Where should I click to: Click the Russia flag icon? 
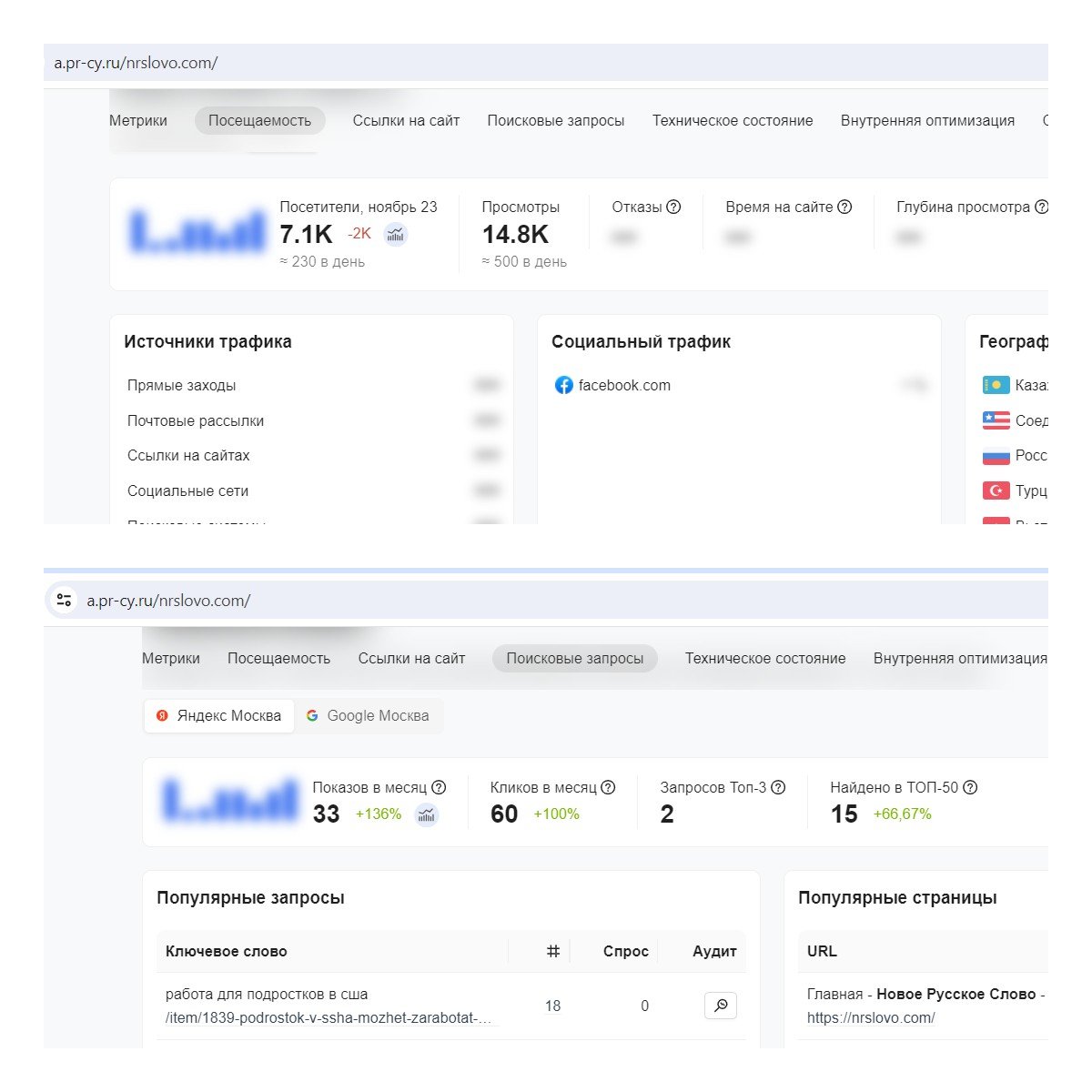pos(996,456)
